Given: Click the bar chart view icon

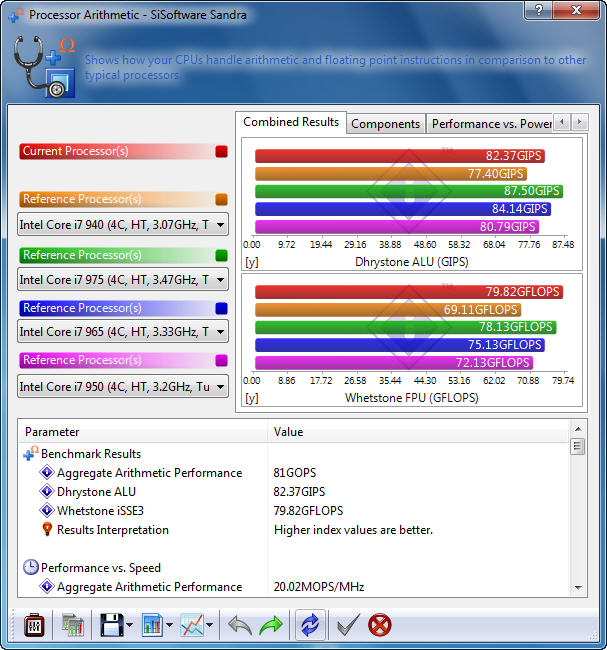Looking at the screenshot, I should (x=152, y=625).
